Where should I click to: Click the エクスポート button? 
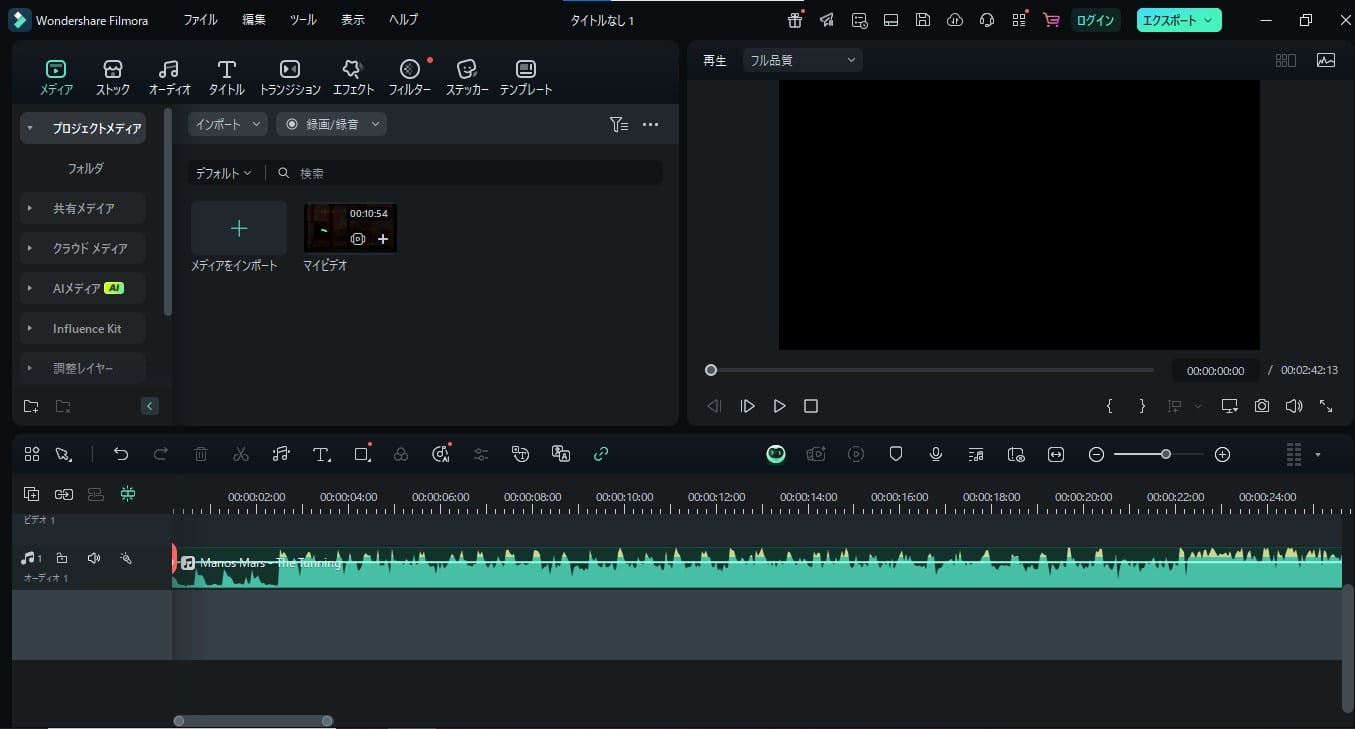click(x=1179, y=20)
